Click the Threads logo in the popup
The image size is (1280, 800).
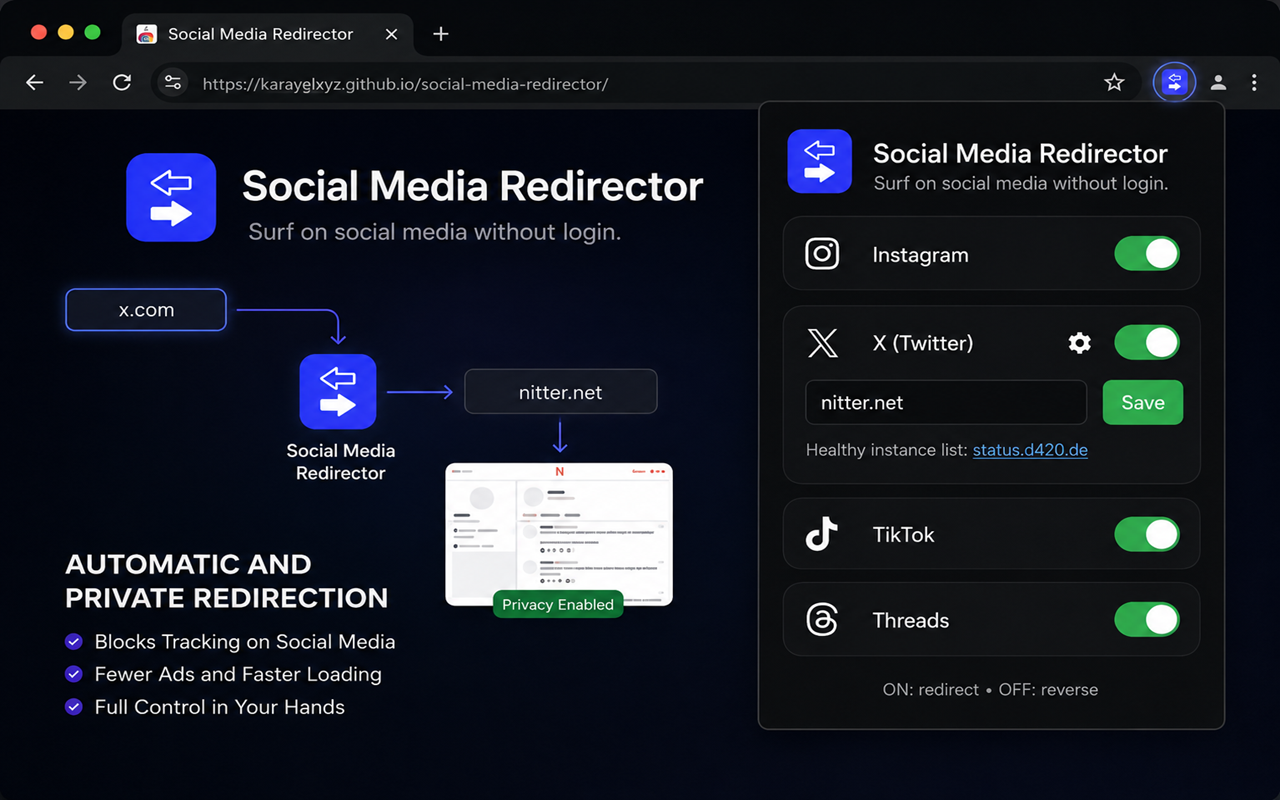tap(822, 620)
